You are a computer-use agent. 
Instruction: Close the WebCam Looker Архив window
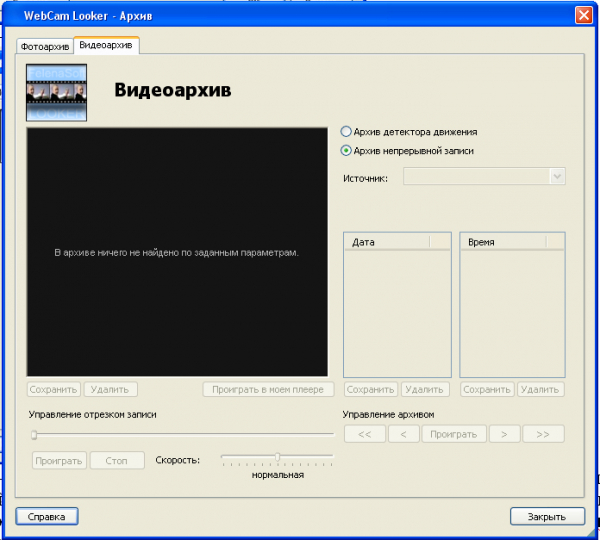(584, 15)
